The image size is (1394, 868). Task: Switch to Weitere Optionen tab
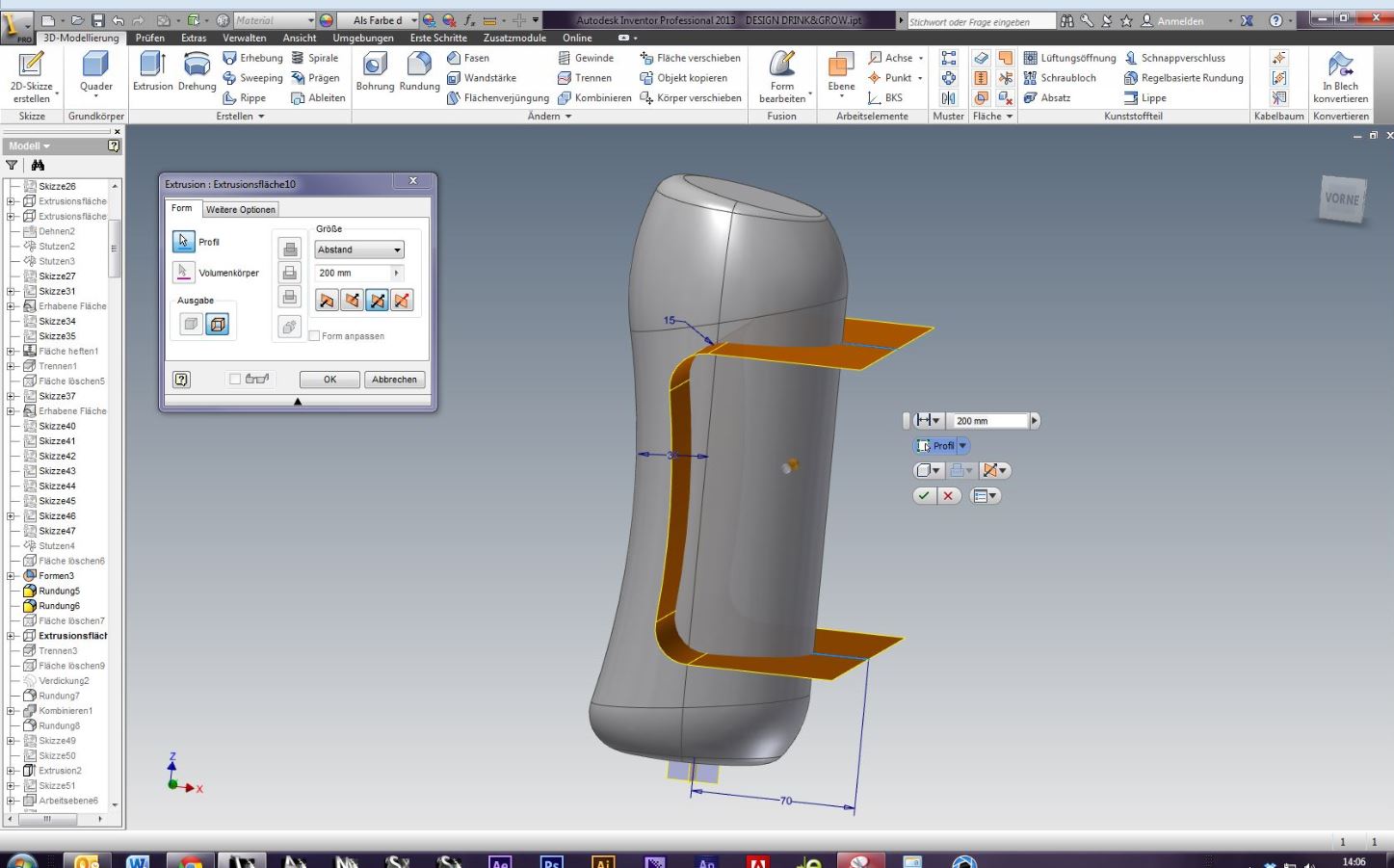click(x=241, y=209)
